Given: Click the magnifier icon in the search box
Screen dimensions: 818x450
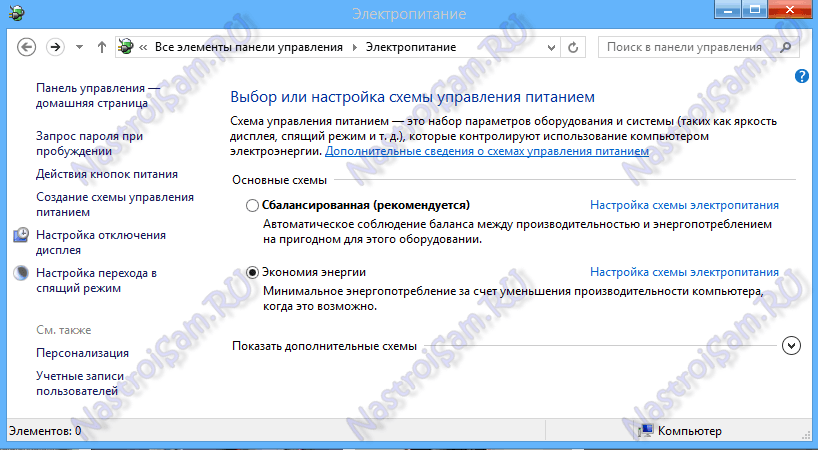Looking at the screenshot, I should (787, 47).
